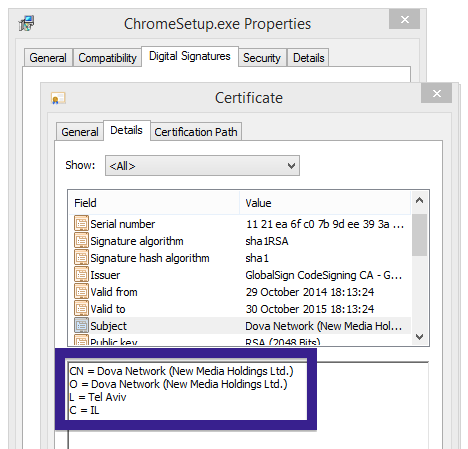Click the sha1RSA value
Viewport: 468px width, 449px height.
click(267, 241)
